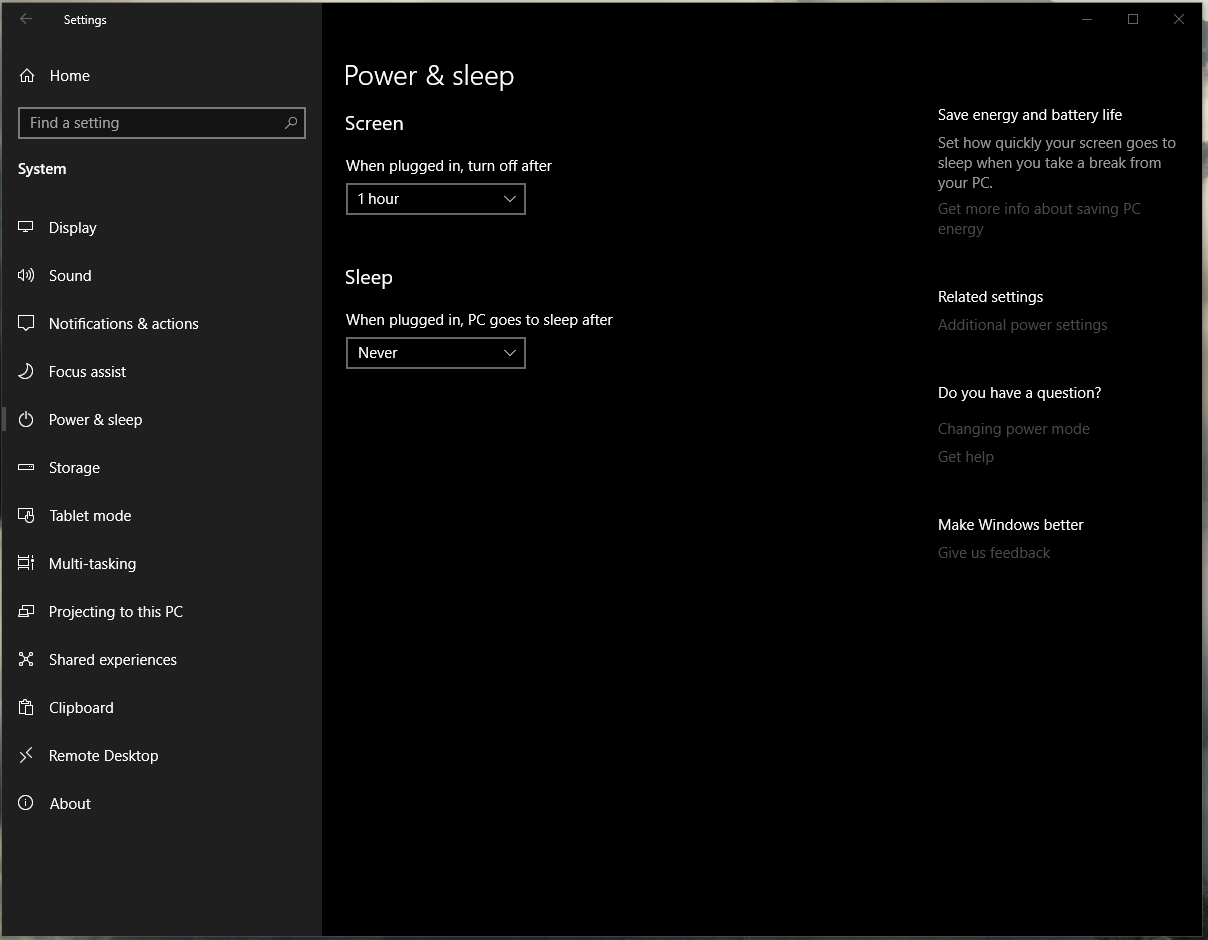
Task: Click the About info icon
Action: pyautogui.click(x=26, y=804)
